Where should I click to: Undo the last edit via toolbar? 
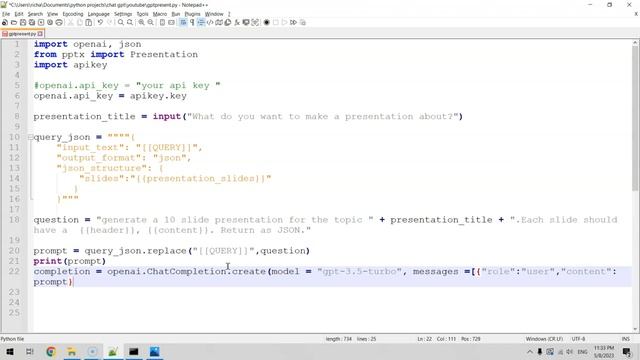click(x=100, y=22)
